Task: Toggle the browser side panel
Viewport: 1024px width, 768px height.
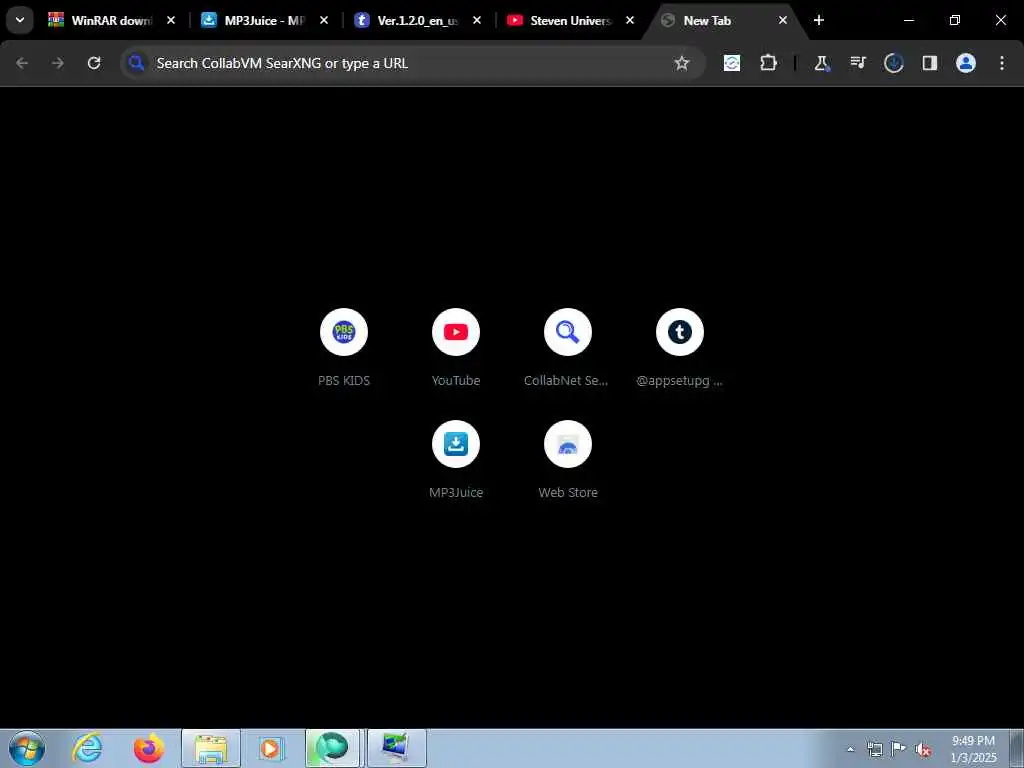Action: (930, 63)
